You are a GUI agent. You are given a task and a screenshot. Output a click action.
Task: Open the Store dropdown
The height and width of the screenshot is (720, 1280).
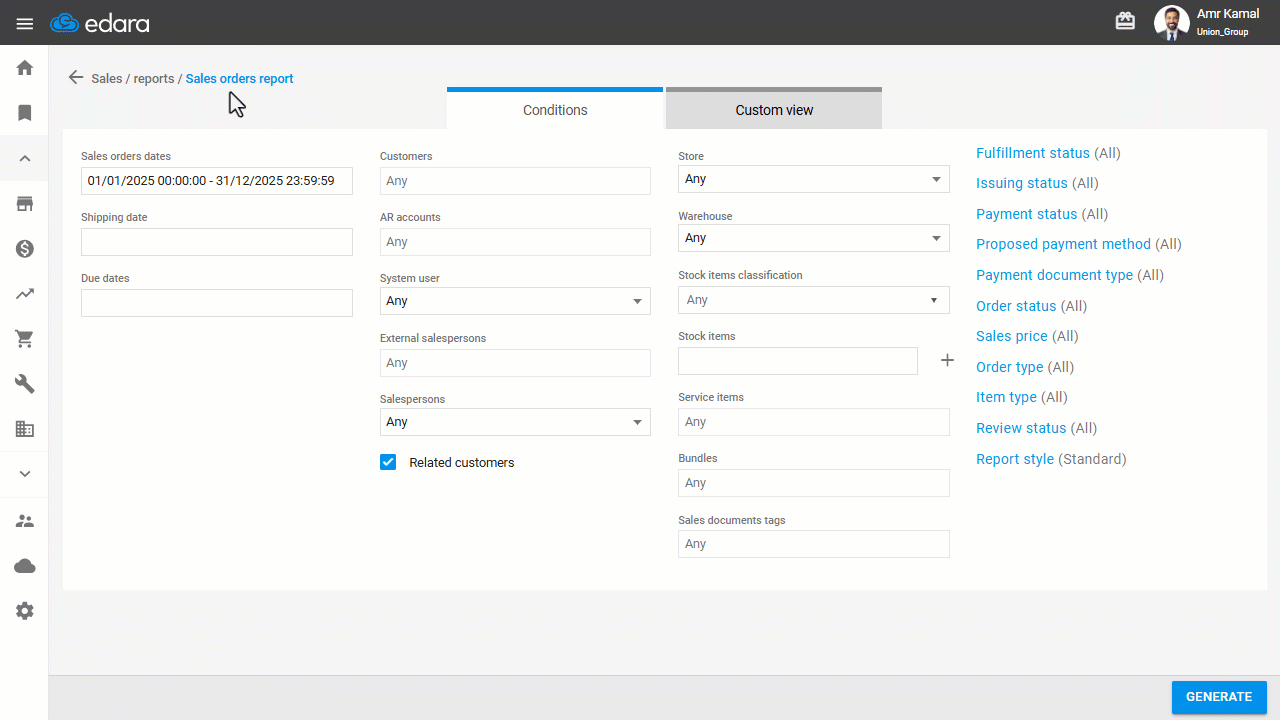click(x=814, y=179)
